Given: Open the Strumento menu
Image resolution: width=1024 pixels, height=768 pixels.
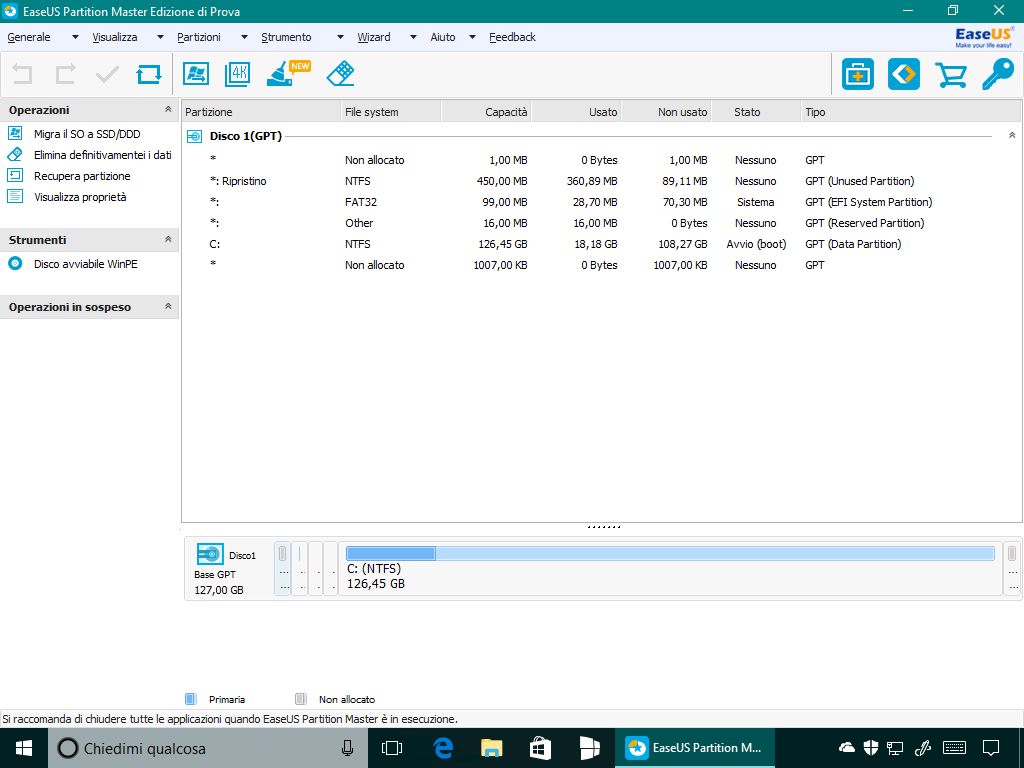Looking at the screenshot, I should 286,37.
